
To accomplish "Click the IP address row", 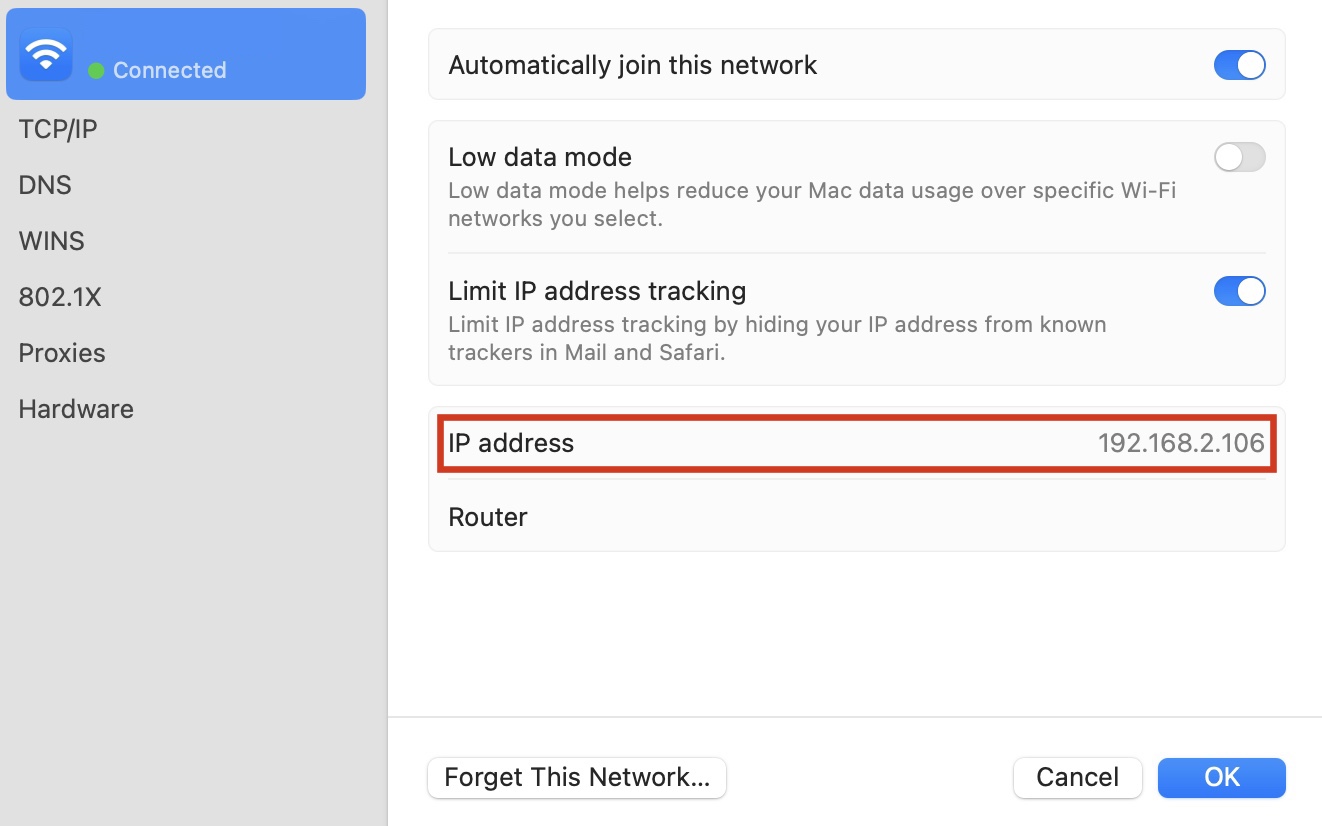I will coord(857,443).
